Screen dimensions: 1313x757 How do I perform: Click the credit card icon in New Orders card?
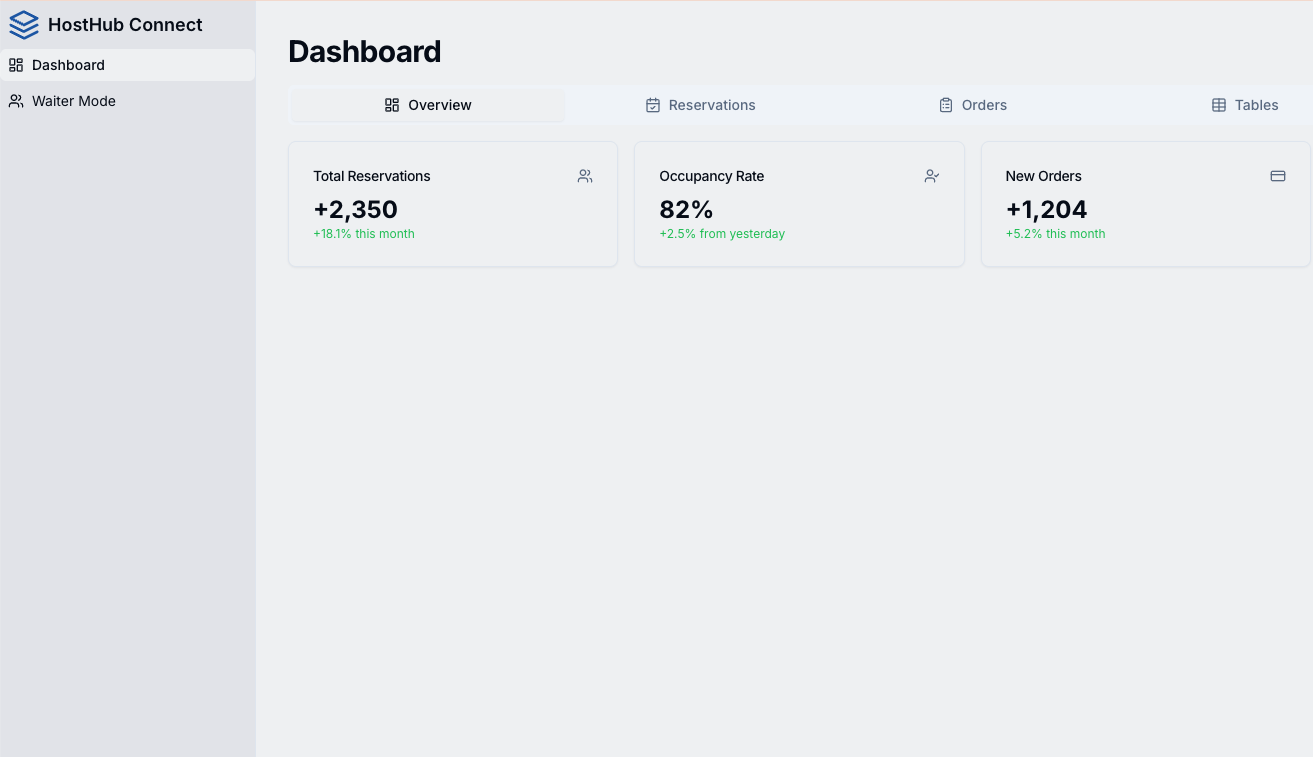(x=1278, y=176)
